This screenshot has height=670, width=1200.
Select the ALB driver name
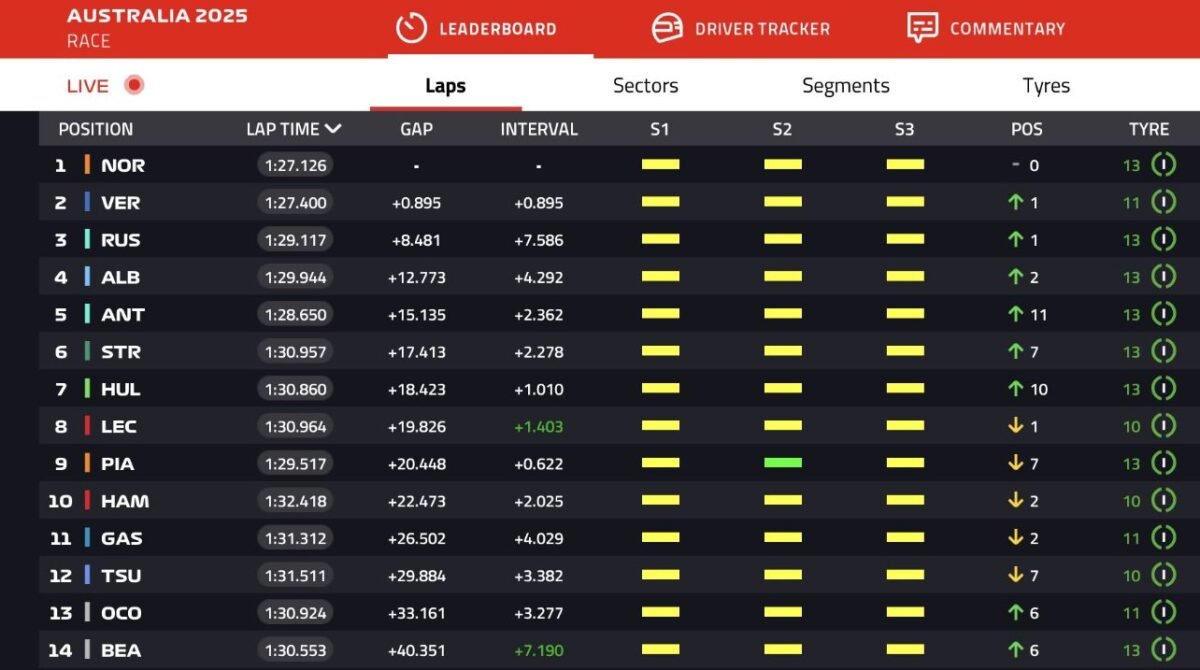(121, 277)
